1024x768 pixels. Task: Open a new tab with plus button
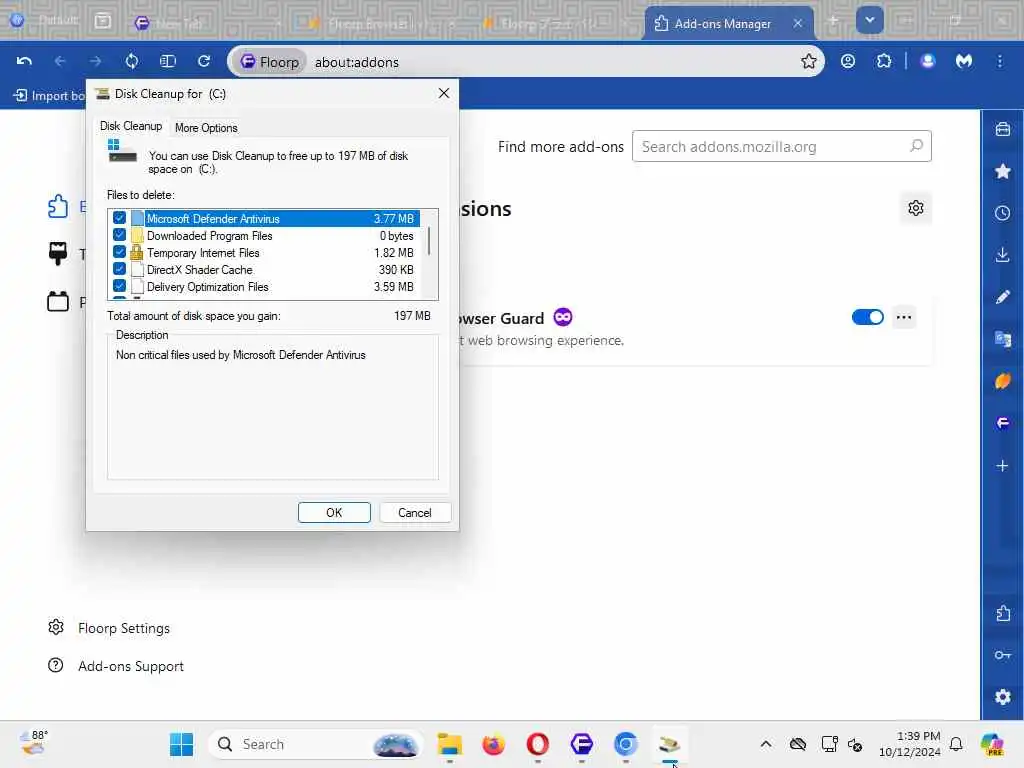tap(833, 21)
